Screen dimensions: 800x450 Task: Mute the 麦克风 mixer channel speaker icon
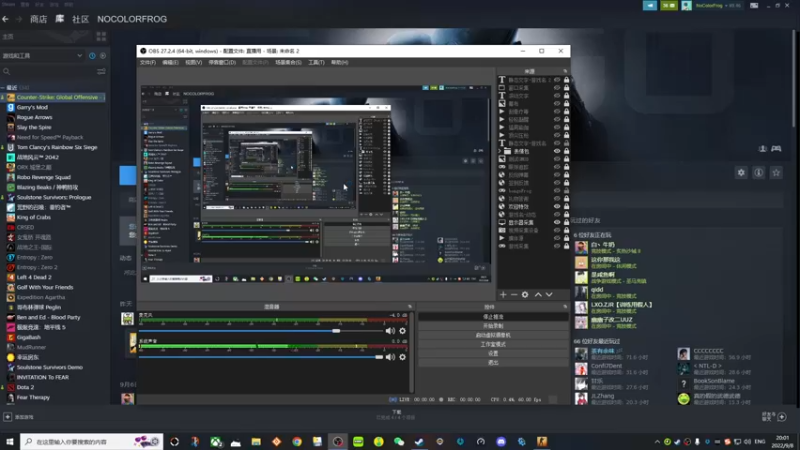390,331
